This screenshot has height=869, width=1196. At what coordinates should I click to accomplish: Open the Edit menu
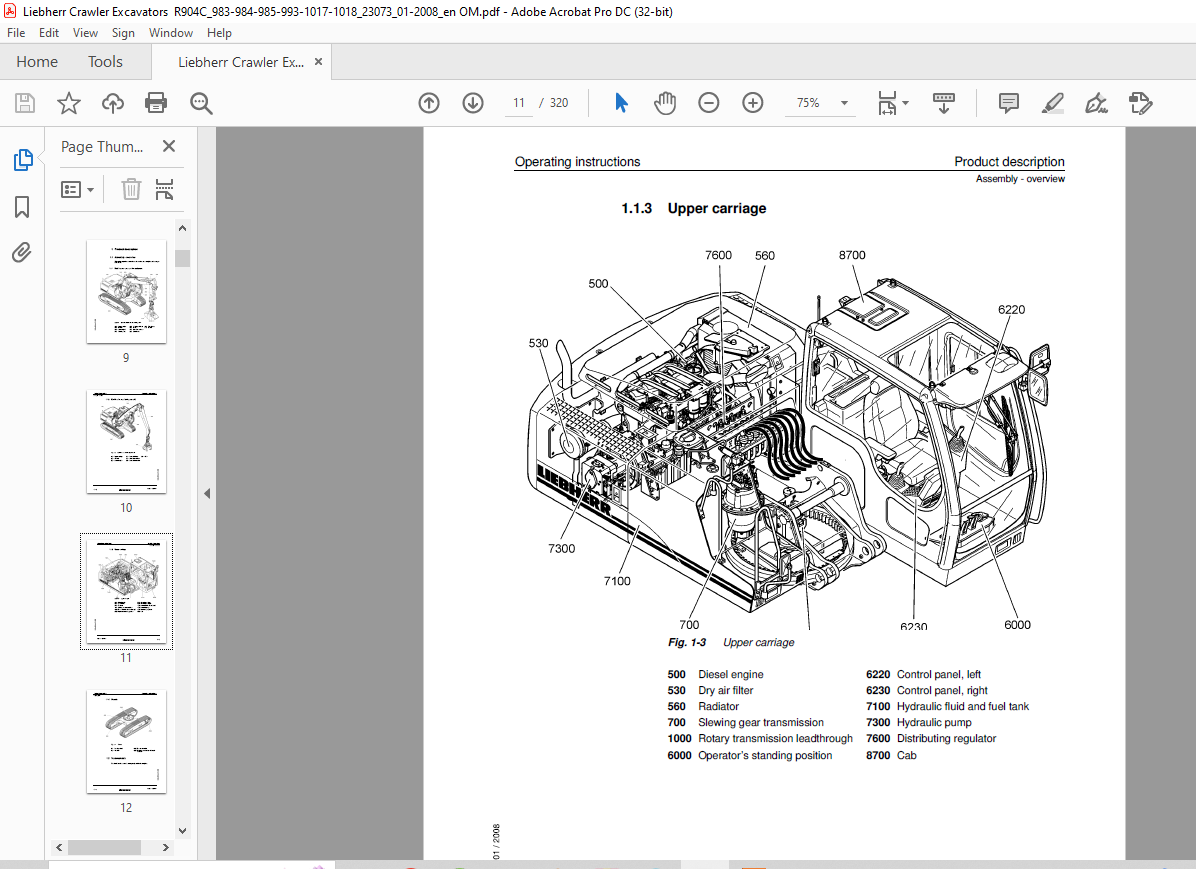(x=49, y=33)
